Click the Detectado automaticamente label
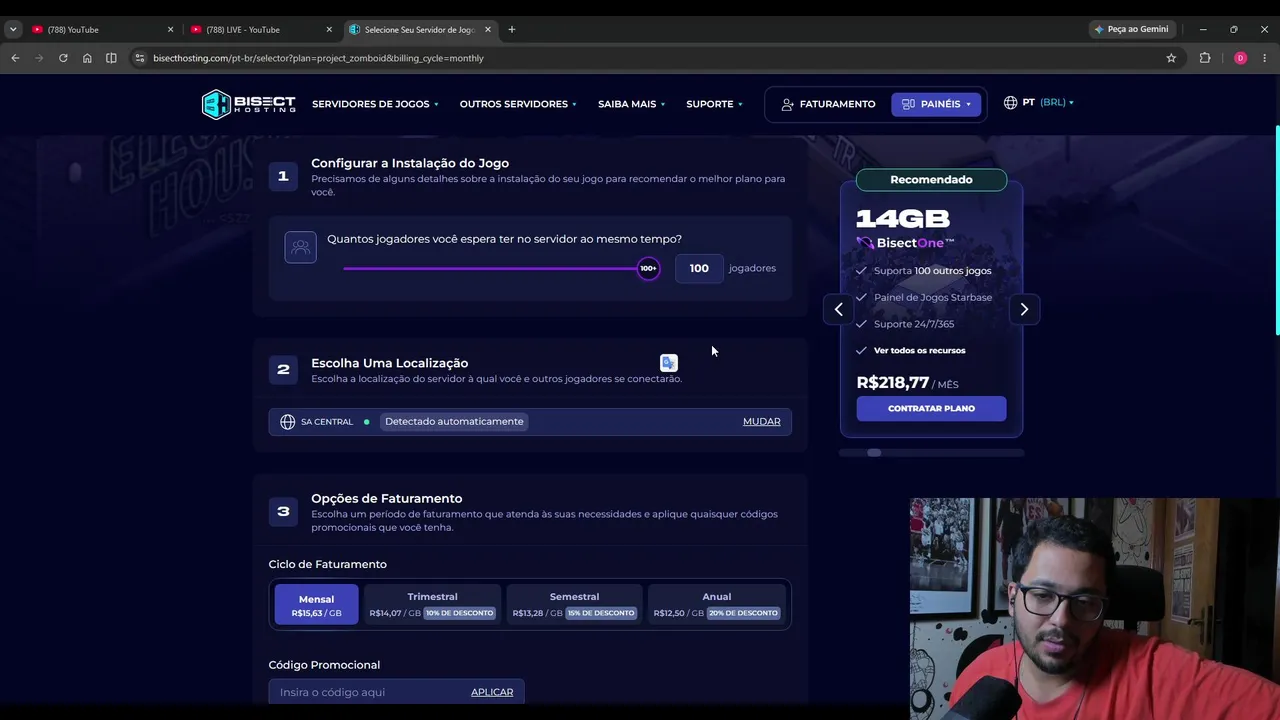 [454, 422]
